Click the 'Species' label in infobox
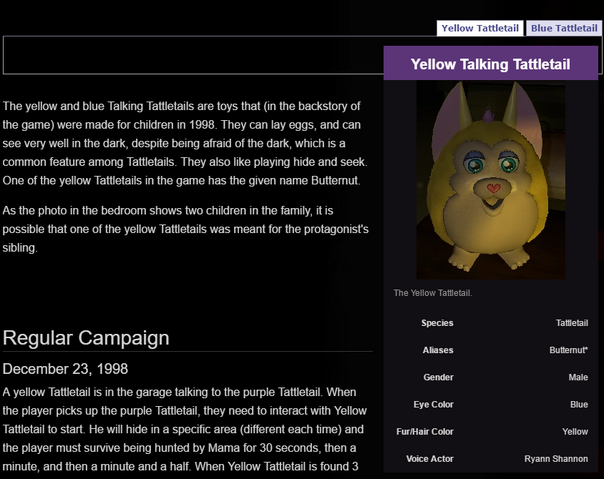604x479 pixels. [x=437, y=323]
